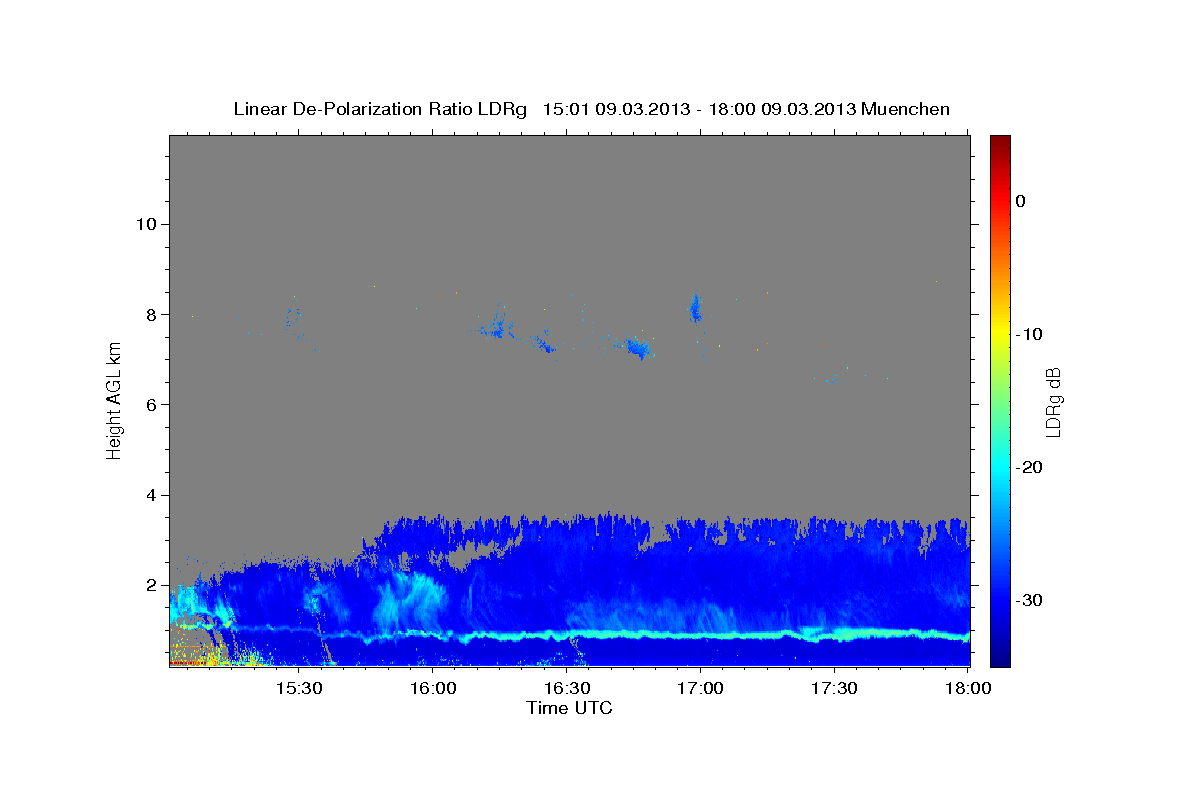Image resolution: width=1200 pixels, height=800 pixels.
Task: Click the height axis label 10
Action: [x=145, y=224]
